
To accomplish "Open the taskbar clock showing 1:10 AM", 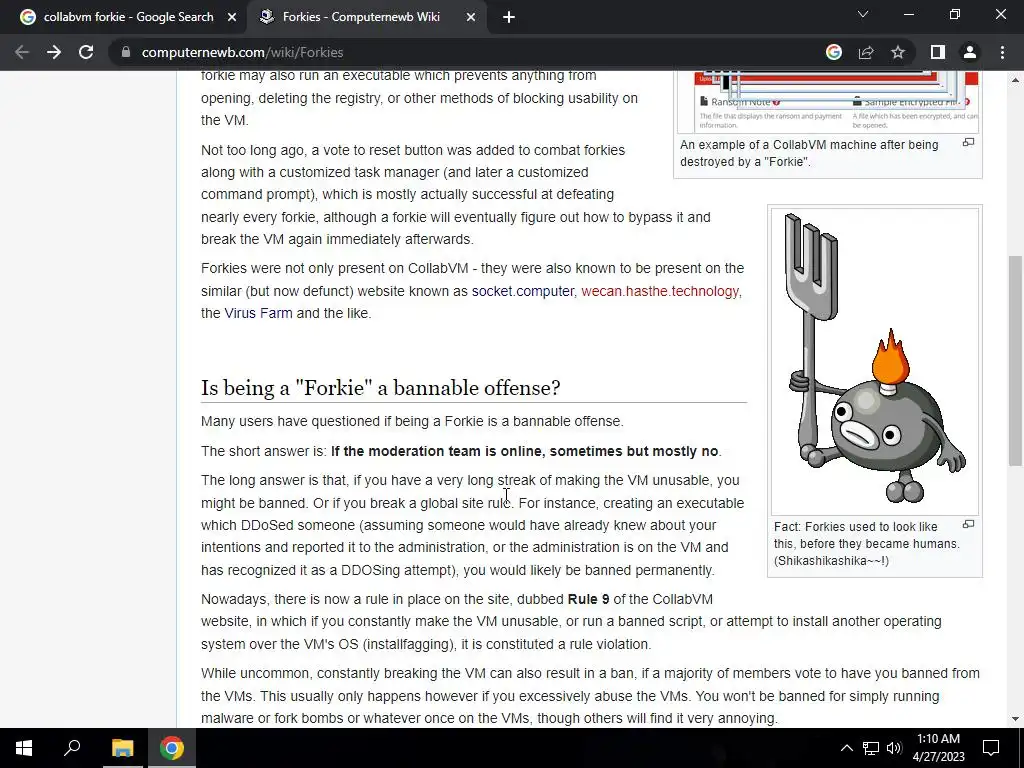I will point(938,748).
